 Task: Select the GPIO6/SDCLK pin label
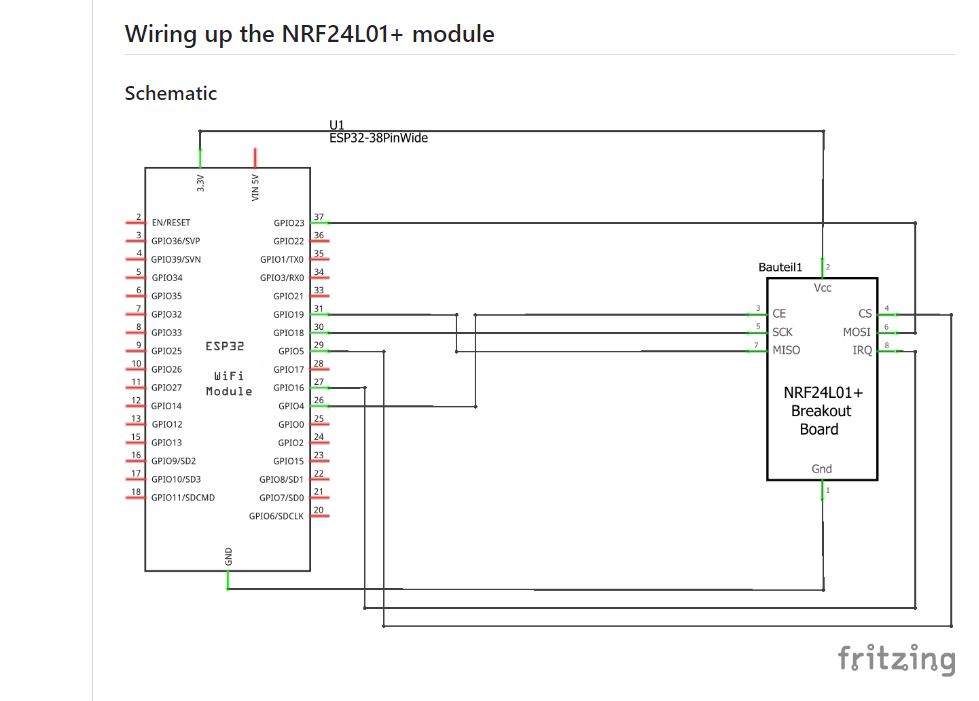tap(276, 516)
